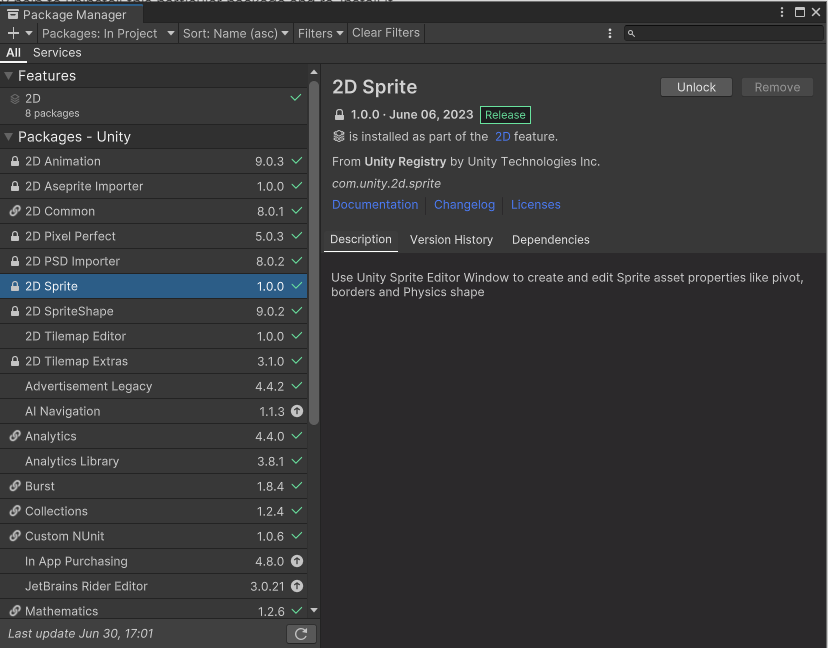
Task: Open the more options (⋮) menu in toolbar
Action: pyautogui.click(x=610, y=33)
